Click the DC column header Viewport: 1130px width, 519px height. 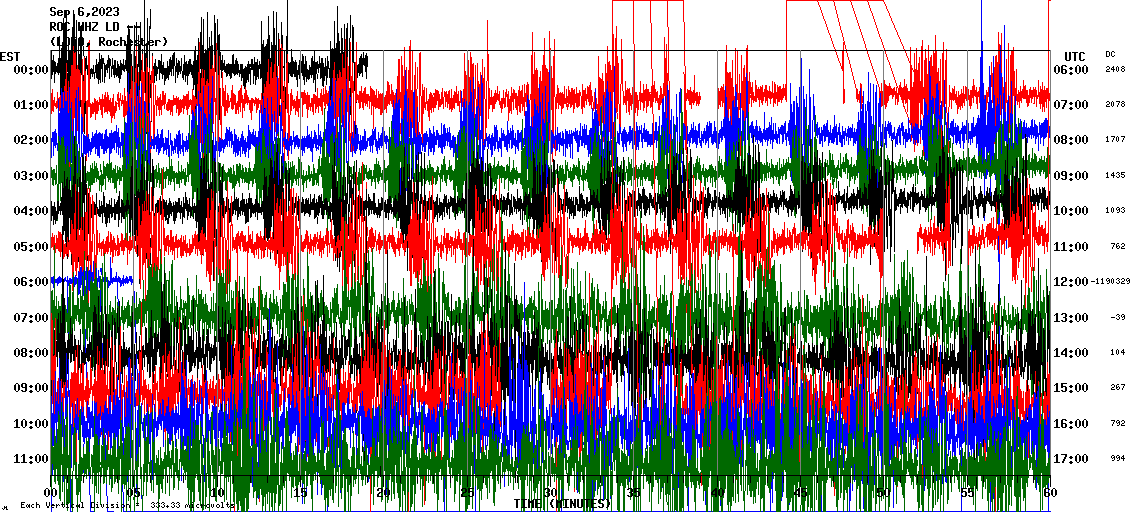(x=1110, y=54)
